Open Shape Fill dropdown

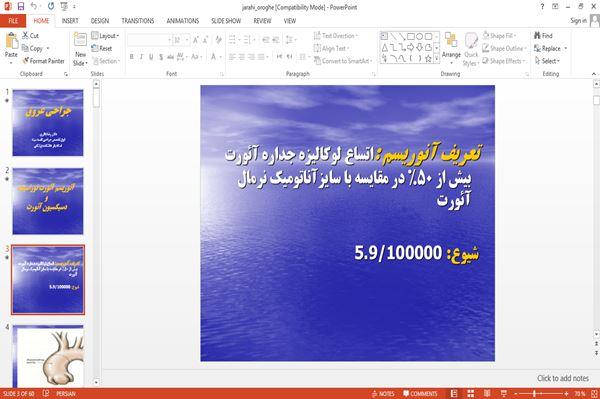(499, 36)
